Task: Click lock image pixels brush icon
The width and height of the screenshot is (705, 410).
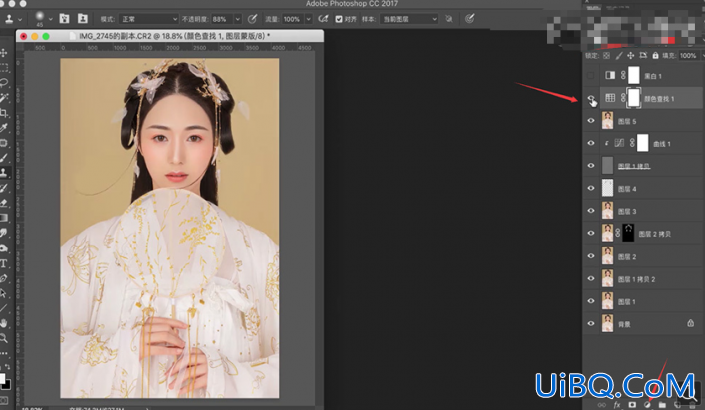Action: tap(619, 56)
